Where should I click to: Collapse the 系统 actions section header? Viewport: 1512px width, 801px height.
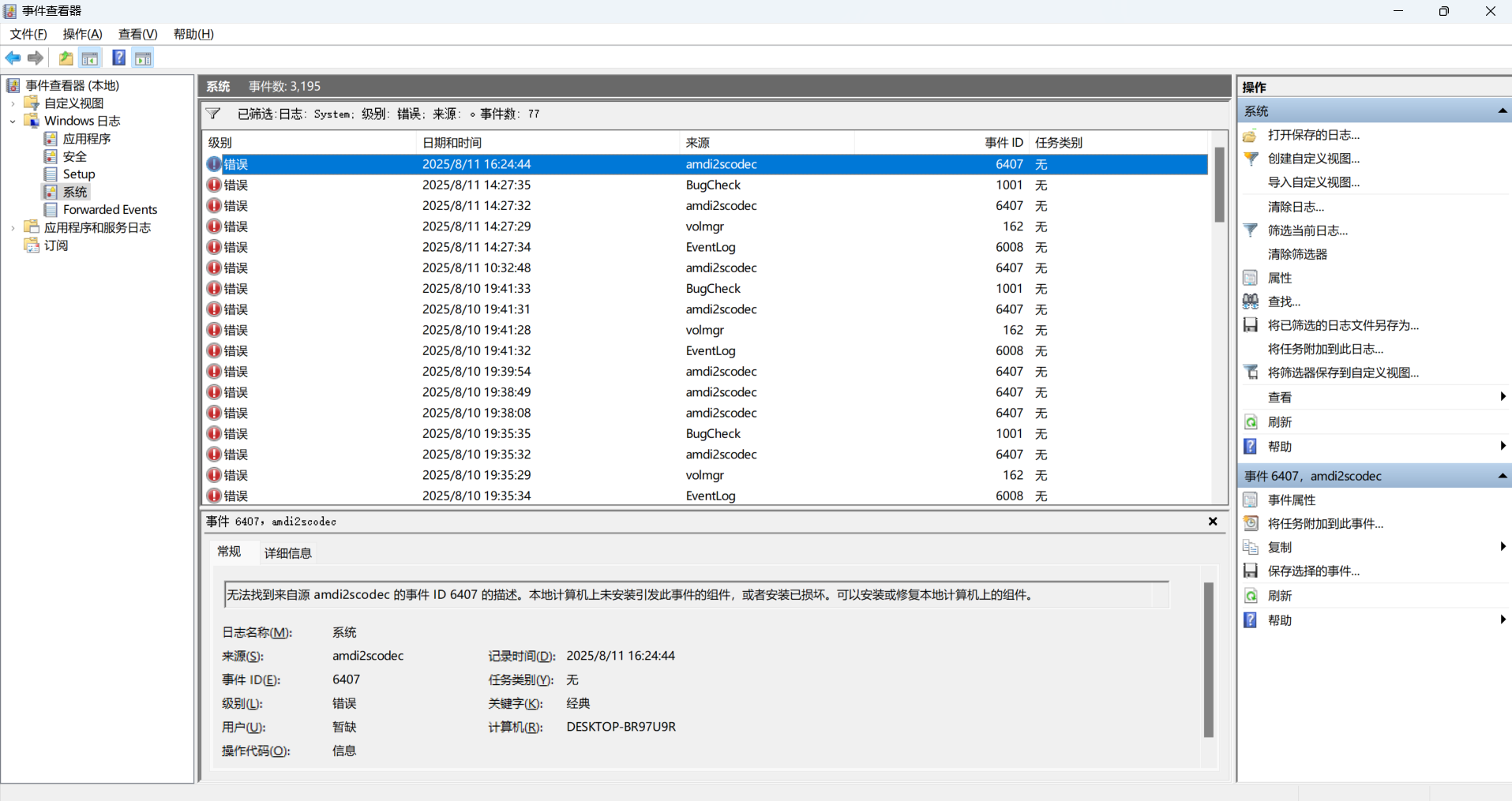pos(1502,111)
